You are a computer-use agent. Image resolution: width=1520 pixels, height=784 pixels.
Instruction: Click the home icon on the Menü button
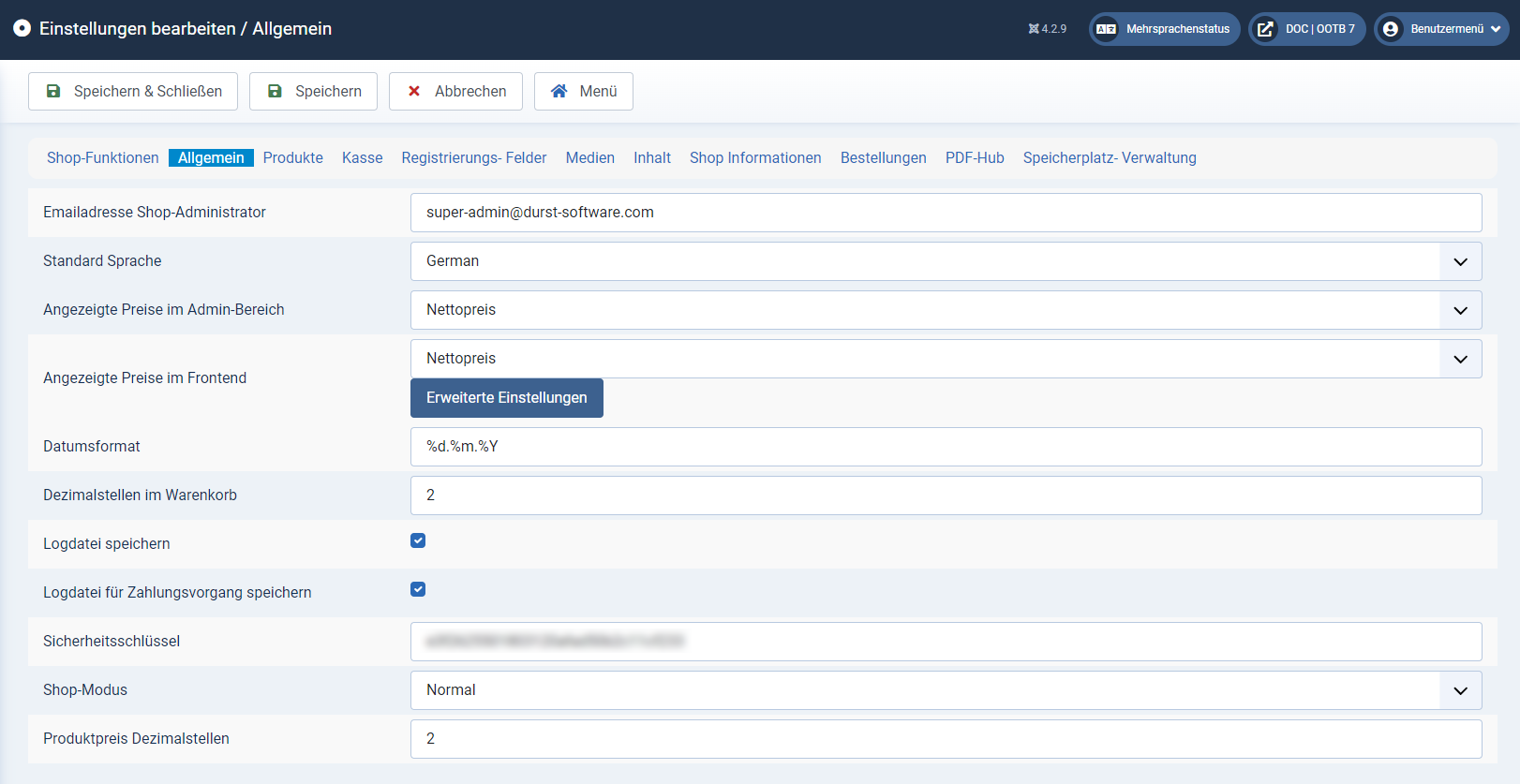point(559,91)
